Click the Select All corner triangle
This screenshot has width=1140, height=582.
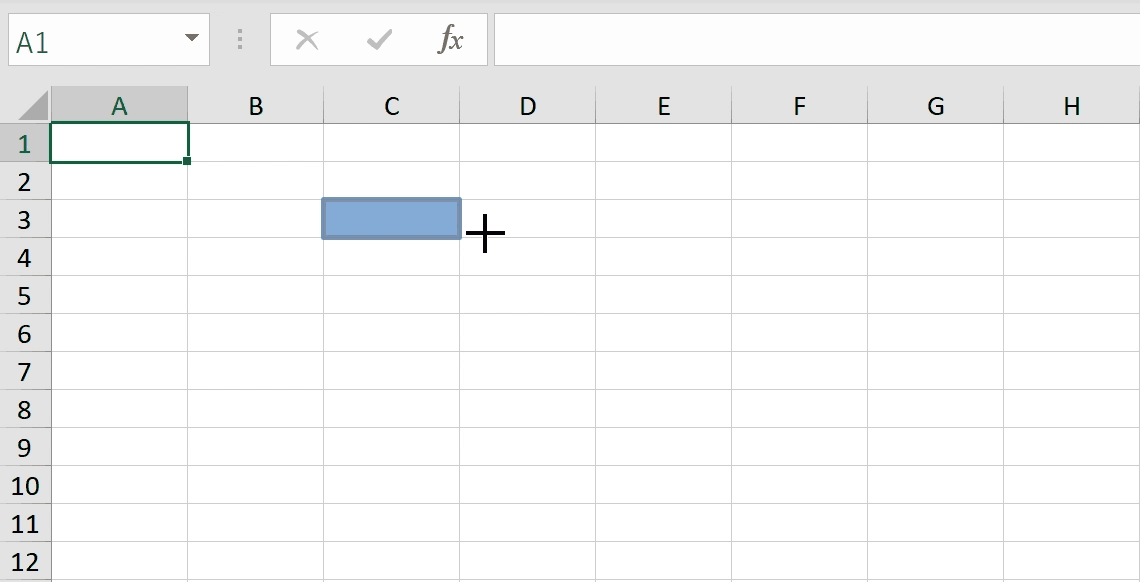33,106
